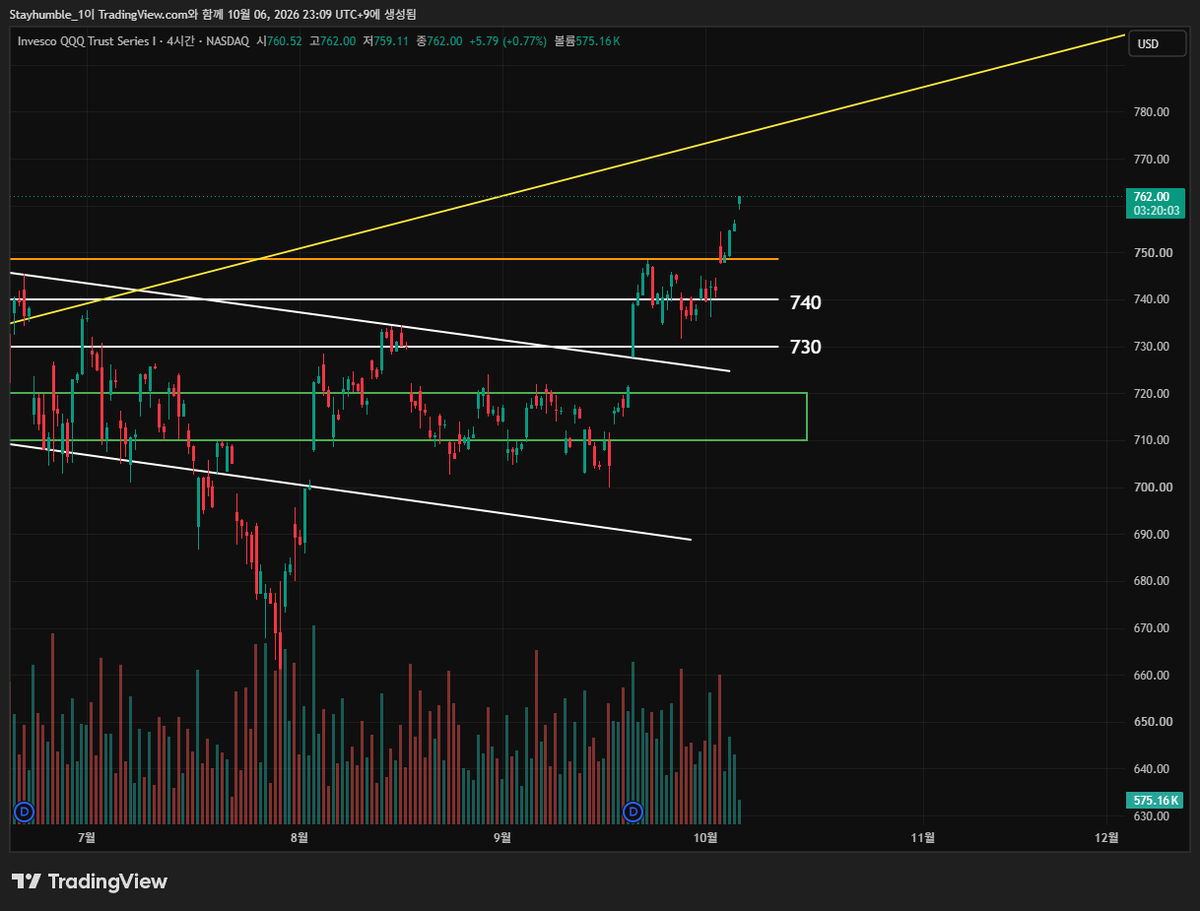Click the 650.00 price axis label
This screenshot has height=911, width=1200.
click(1151, 722)
